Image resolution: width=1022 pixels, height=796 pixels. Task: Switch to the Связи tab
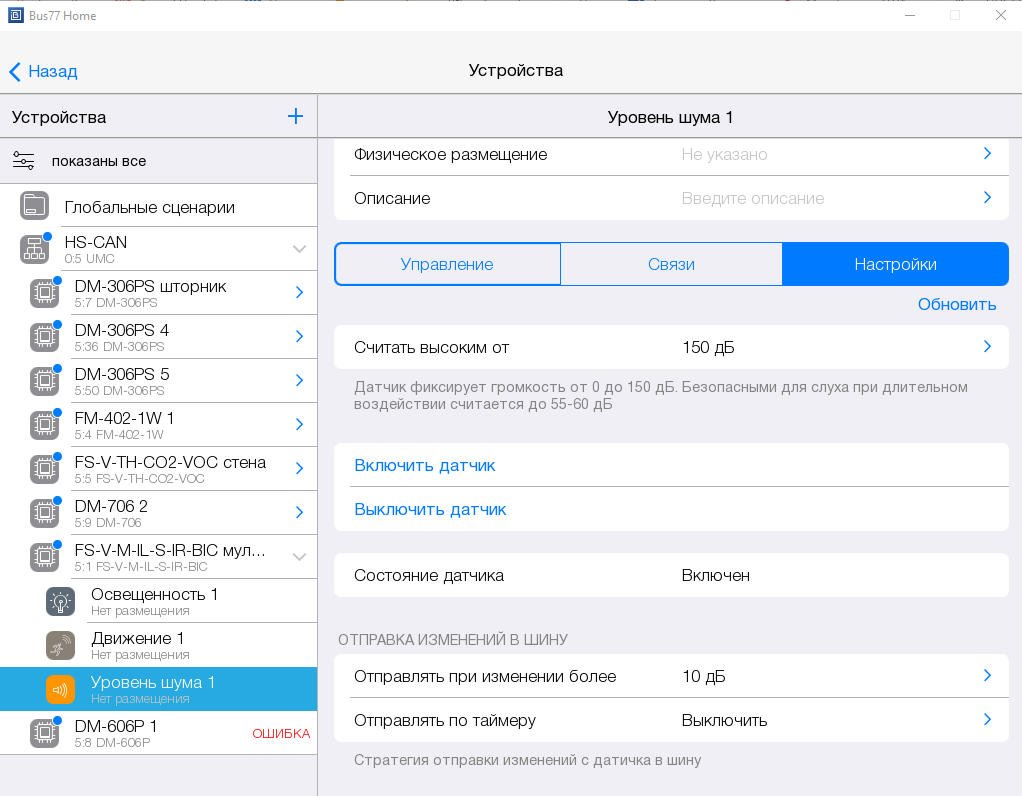[671, 265]
